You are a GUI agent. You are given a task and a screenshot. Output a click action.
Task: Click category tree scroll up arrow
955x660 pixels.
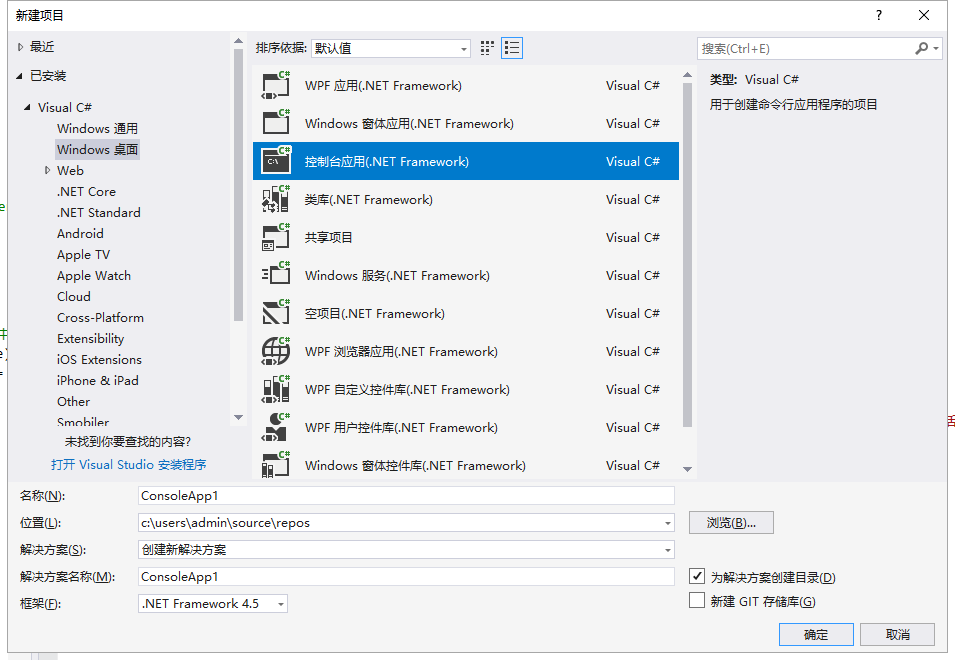point(238,41)
